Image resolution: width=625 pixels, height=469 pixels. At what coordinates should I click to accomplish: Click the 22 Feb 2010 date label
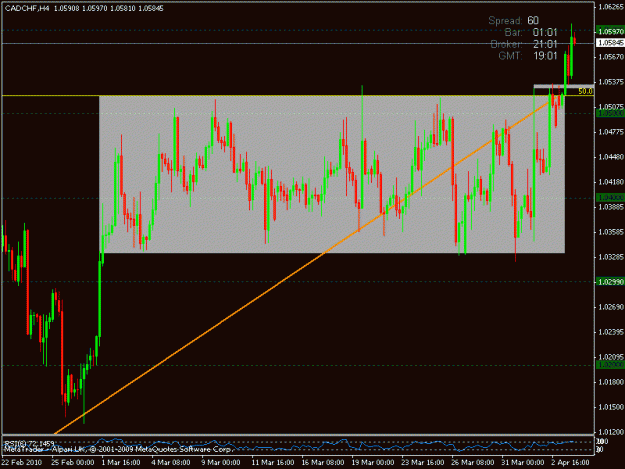(22, 462)
